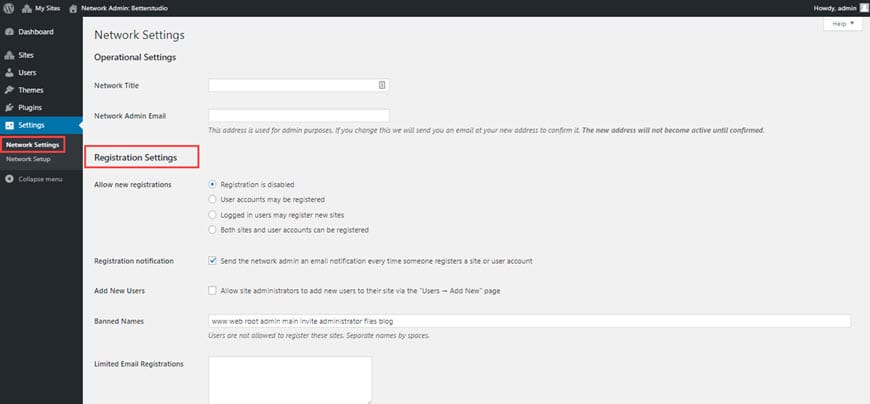Click into Network Title field
This screenshot has width=870, height=404.
tap(299, 85)
